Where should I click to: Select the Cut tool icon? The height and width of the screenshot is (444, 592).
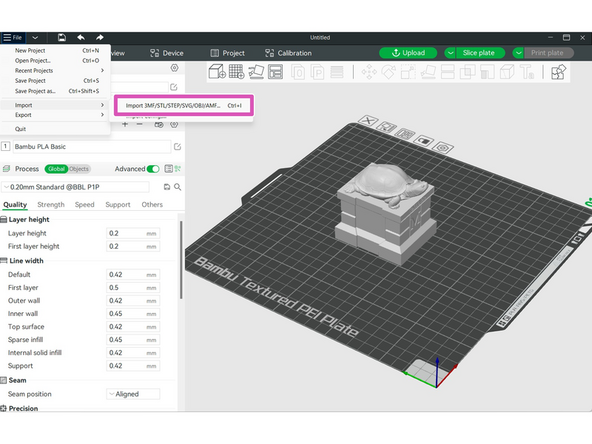tap(448, 72)
